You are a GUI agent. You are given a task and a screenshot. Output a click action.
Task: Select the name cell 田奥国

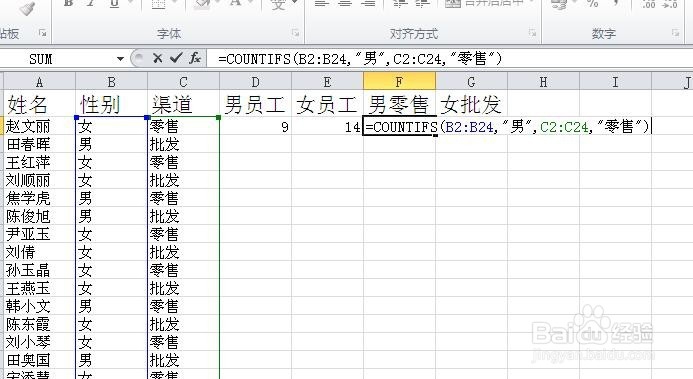coord(39,360)
